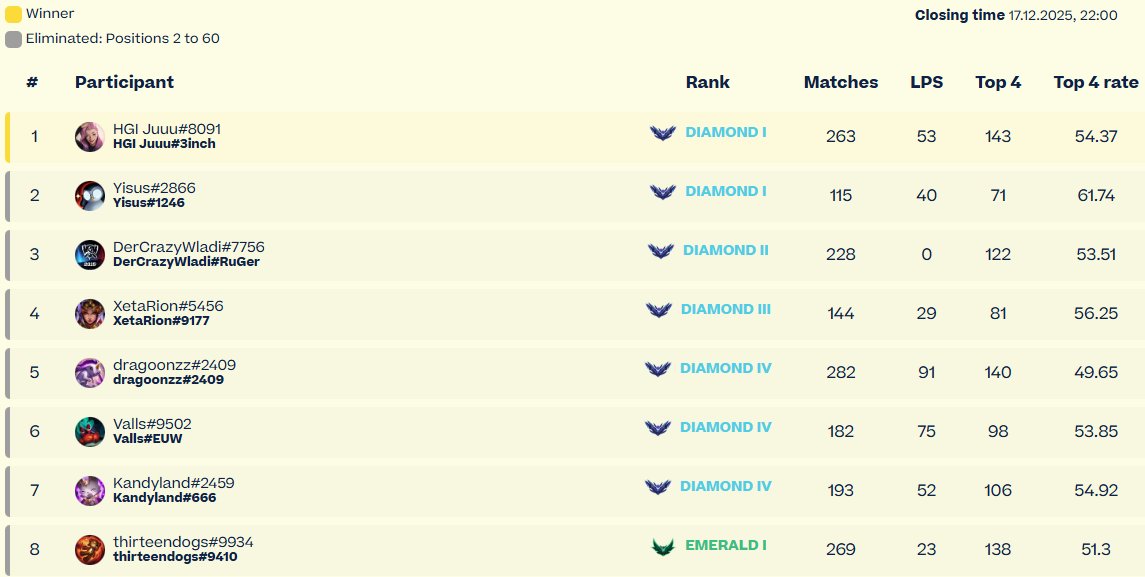
Task: Click the Diamond emblem in DerCrazyWladi's row
Action: point(661,251)
